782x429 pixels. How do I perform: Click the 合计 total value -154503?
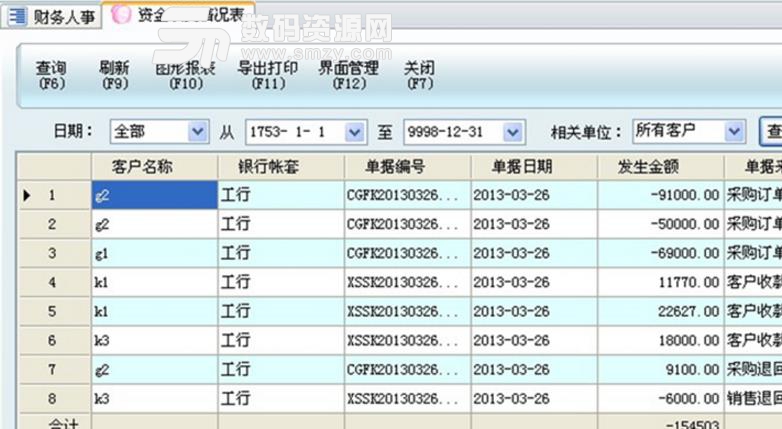tap(692, 424)
